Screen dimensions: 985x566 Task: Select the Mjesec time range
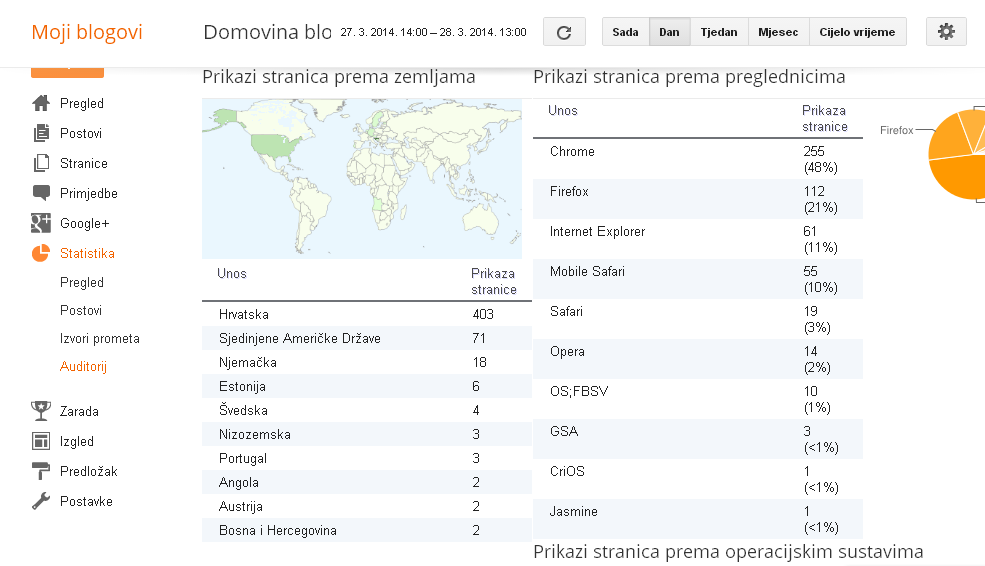[x=778, y=32]
